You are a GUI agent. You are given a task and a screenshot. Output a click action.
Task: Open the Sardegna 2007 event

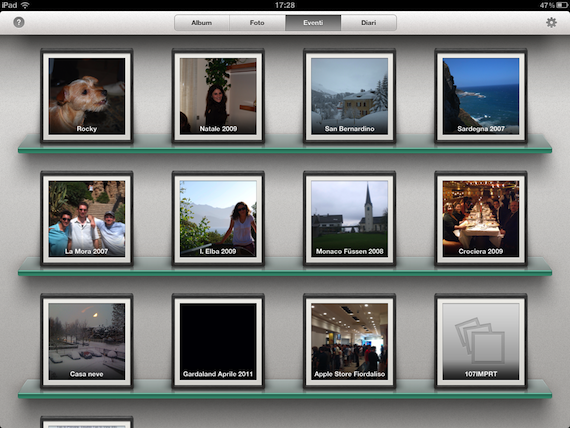click(x=481, y=96)
